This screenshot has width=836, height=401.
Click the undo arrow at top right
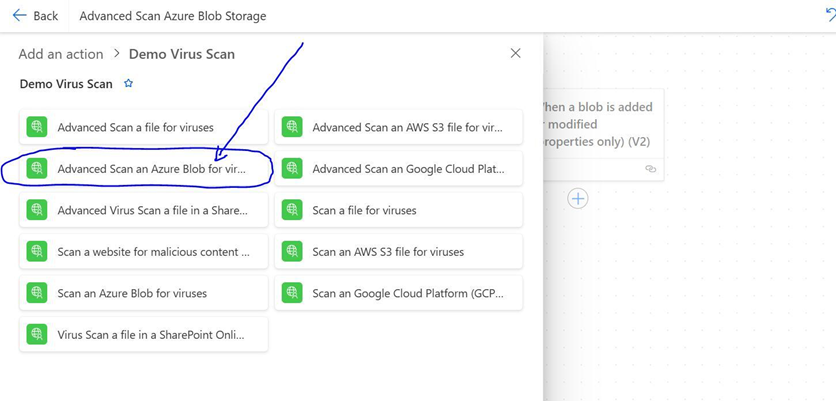coord(831,15)
